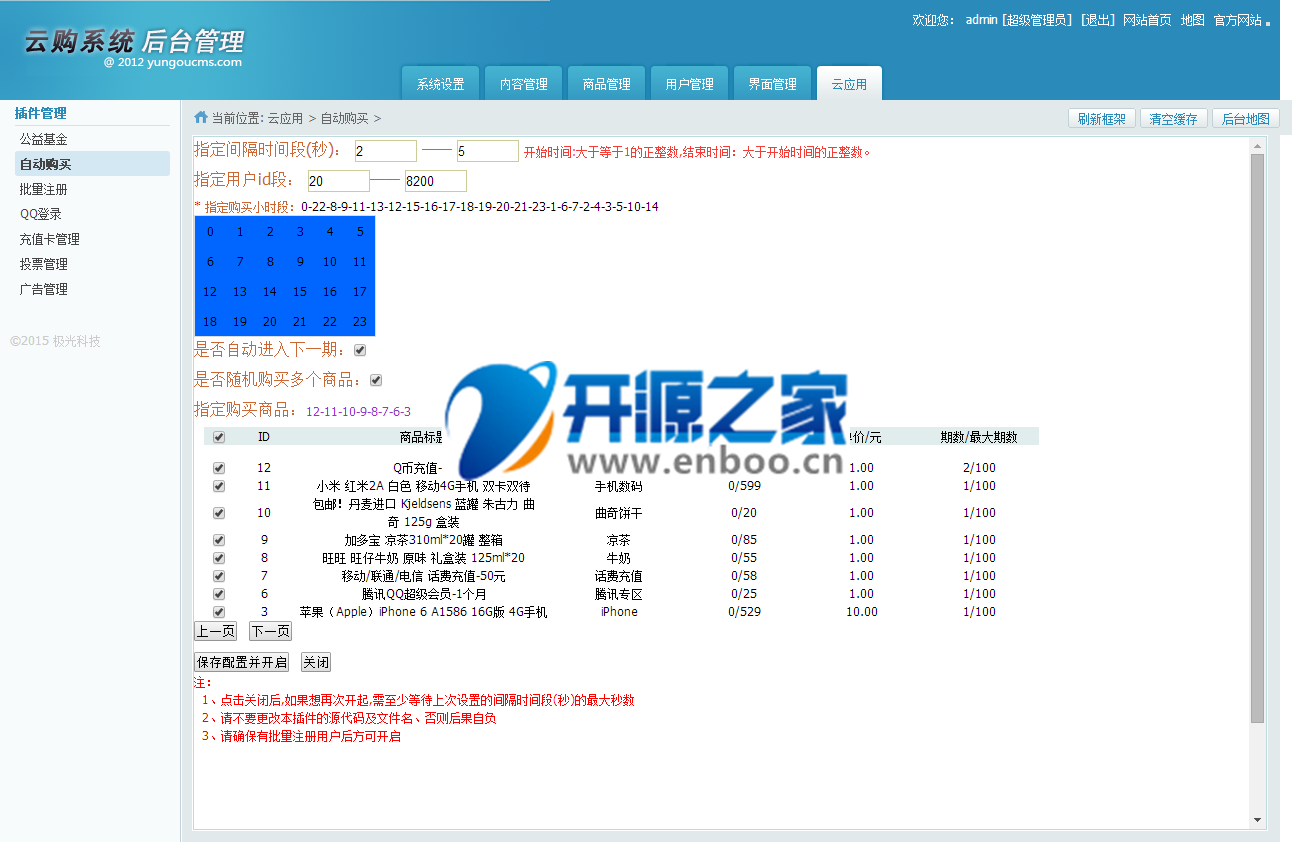Toggle hour 14 in the hour grid
Screen dimensions: 1292x842
(x=270, y=292)
